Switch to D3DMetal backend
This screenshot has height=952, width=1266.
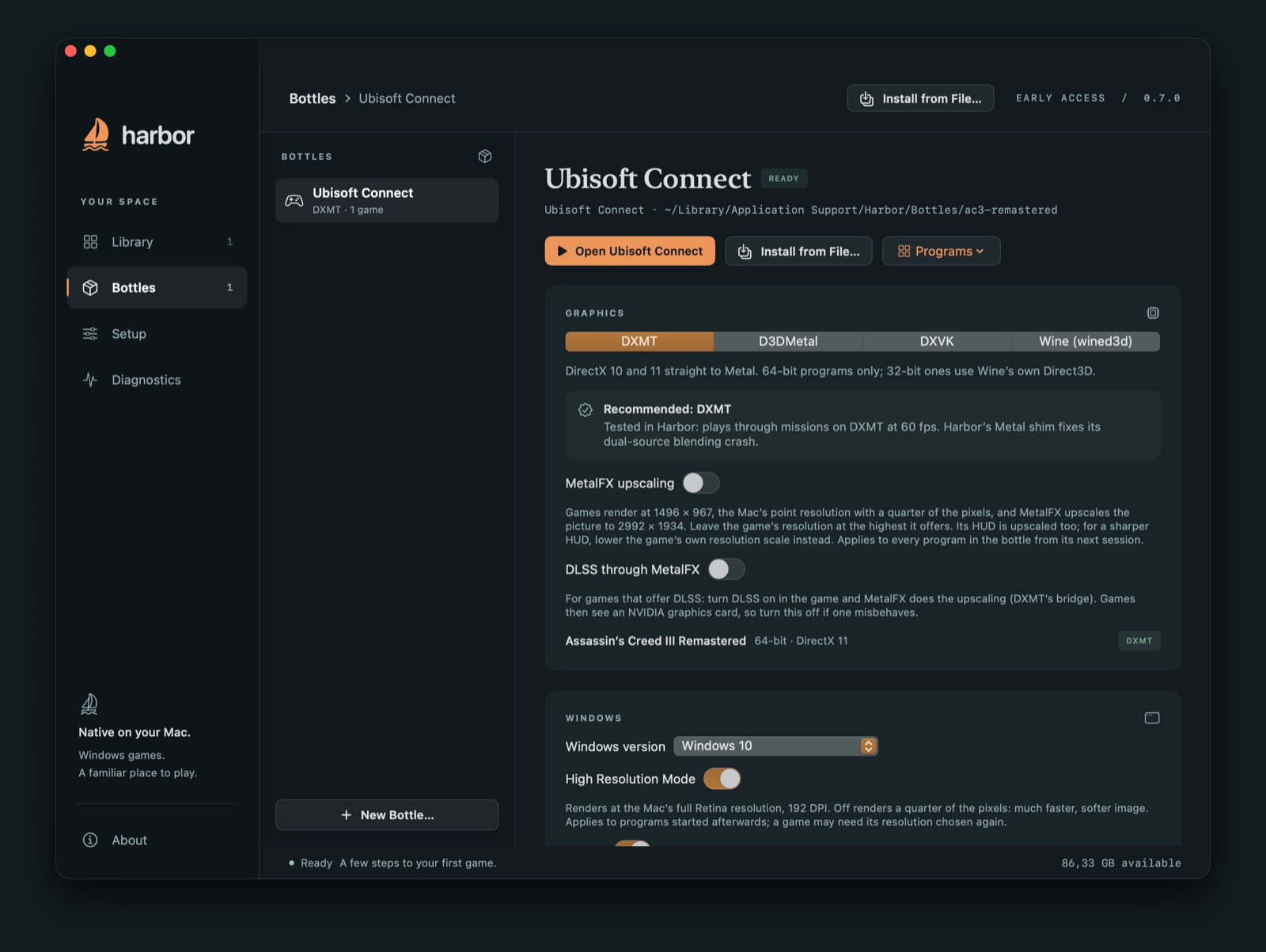click(x=788, y=341)
